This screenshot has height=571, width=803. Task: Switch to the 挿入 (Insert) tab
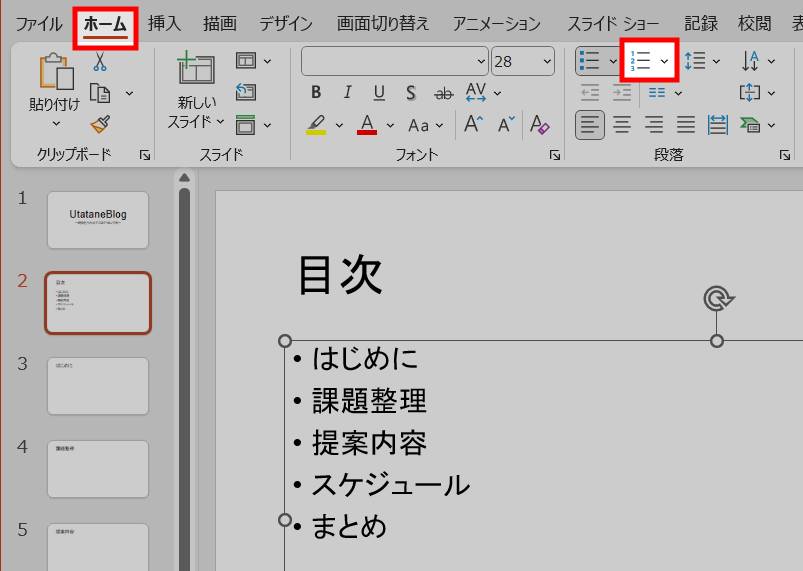(x=164, y=24)
